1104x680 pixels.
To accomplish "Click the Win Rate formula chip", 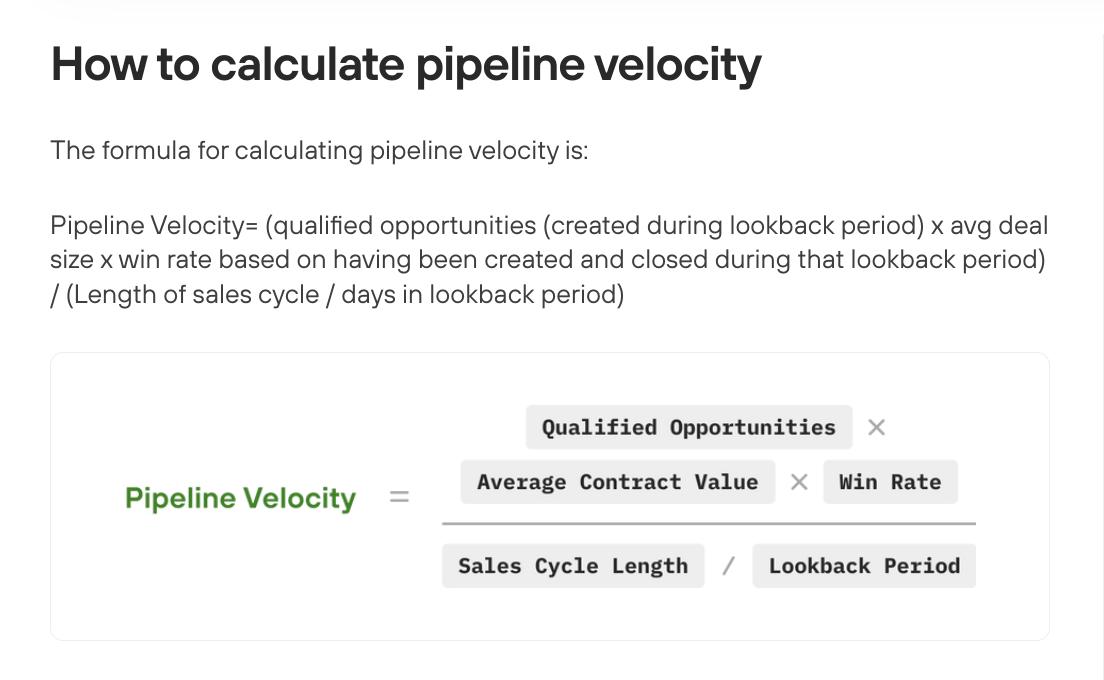I will (890, 482).
